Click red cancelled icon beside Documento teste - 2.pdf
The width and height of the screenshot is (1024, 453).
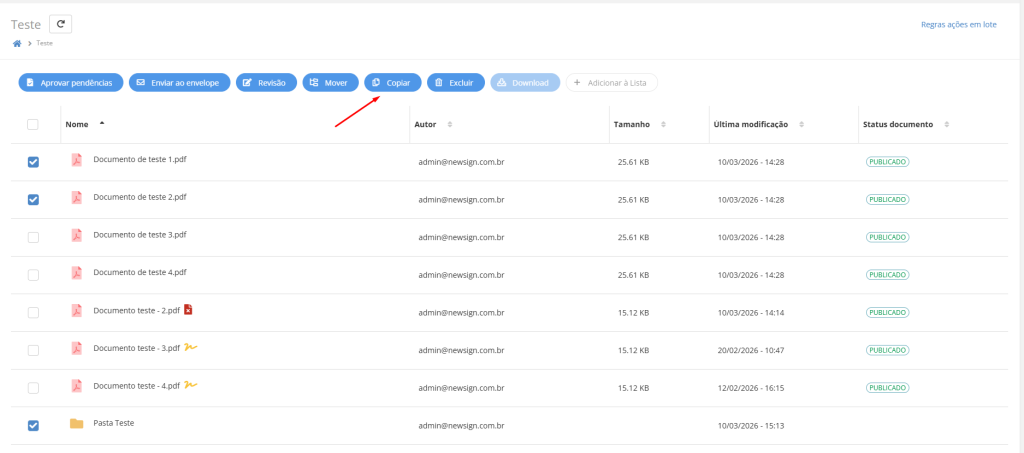188,310
